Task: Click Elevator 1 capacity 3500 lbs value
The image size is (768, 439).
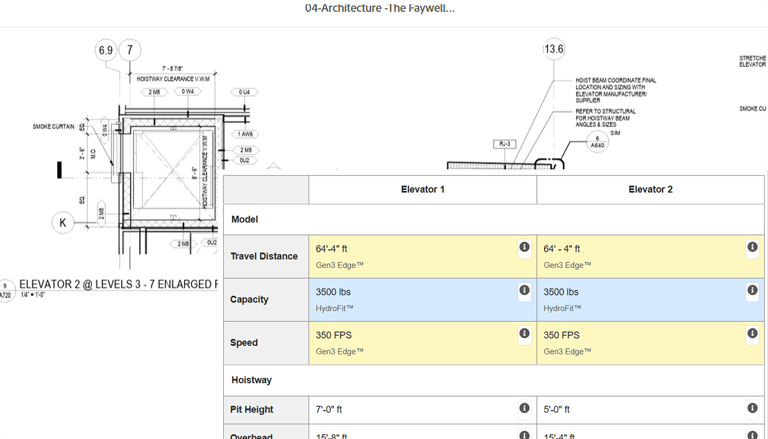Action: (x=333, y=292)
